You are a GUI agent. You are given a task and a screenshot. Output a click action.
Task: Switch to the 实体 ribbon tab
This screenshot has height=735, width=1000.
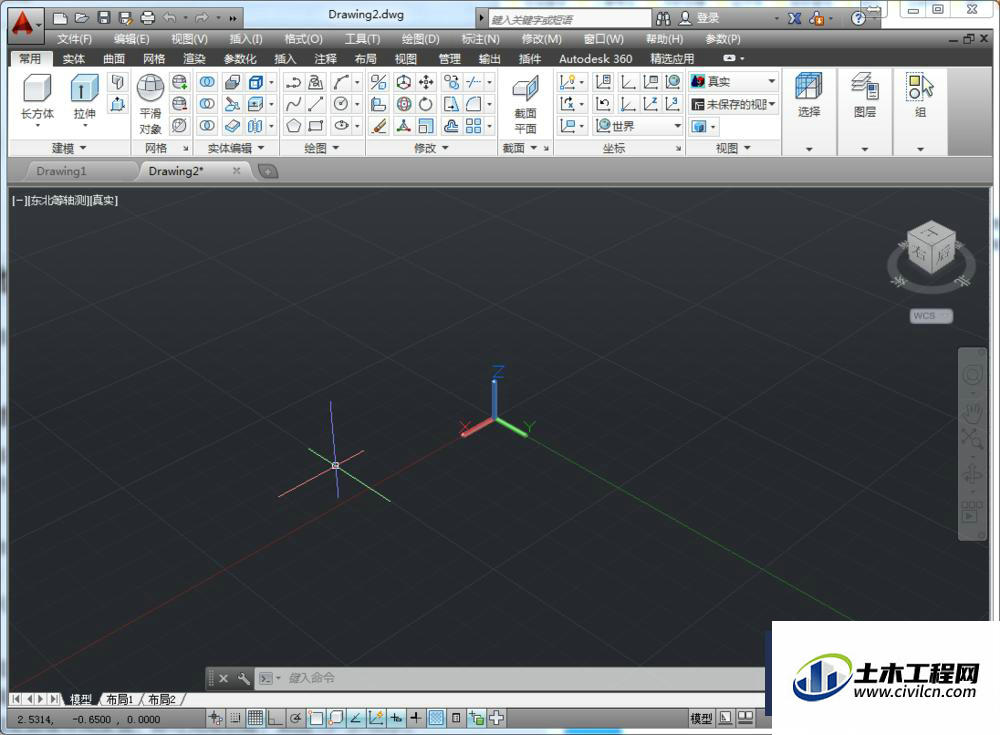pyautogui.click(x=73, y=59)
